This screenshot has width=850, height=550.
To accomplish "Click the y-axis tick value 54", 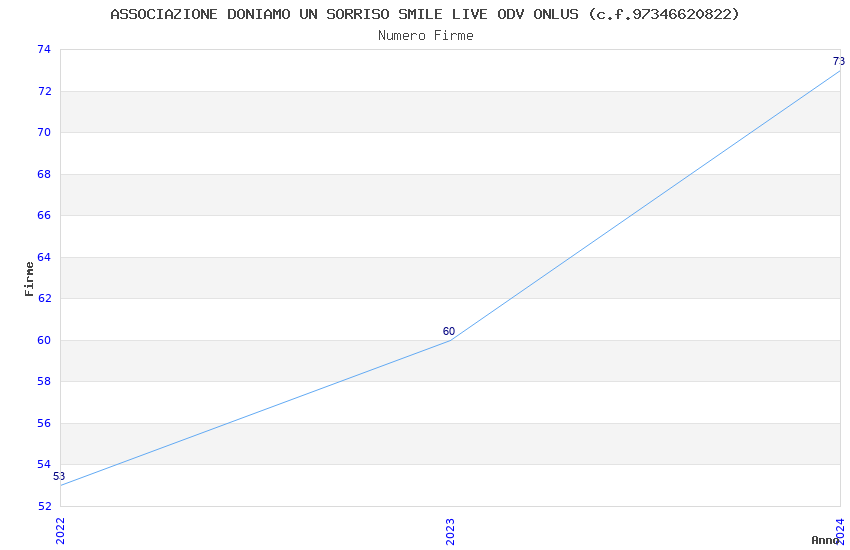I will click(x=44, y=464).
